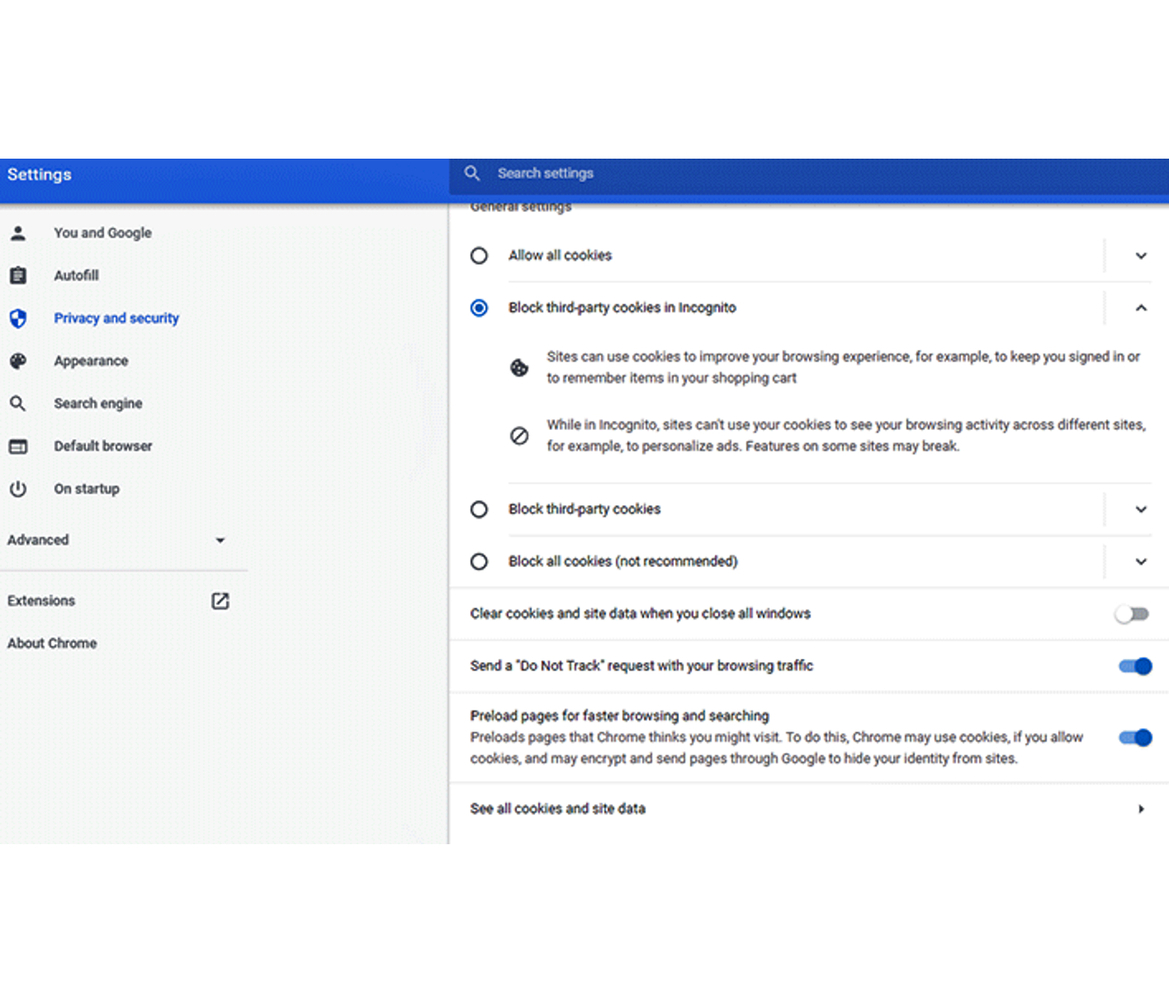Screen dimensions: 1169x1002
Task: Click the magnifier icon beside Search engine
Action: 18,403
